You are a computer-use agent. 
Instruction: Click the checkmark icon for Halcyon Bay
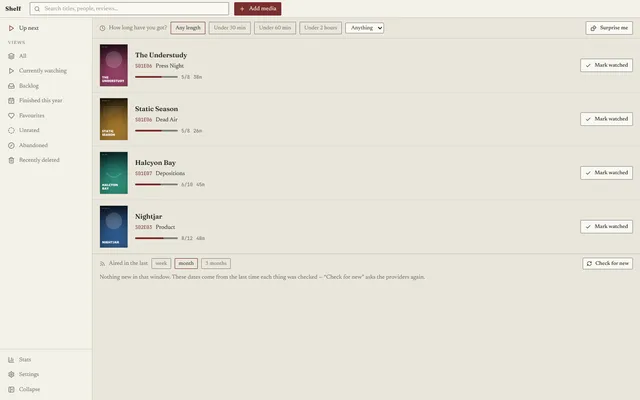click(588, 173)
